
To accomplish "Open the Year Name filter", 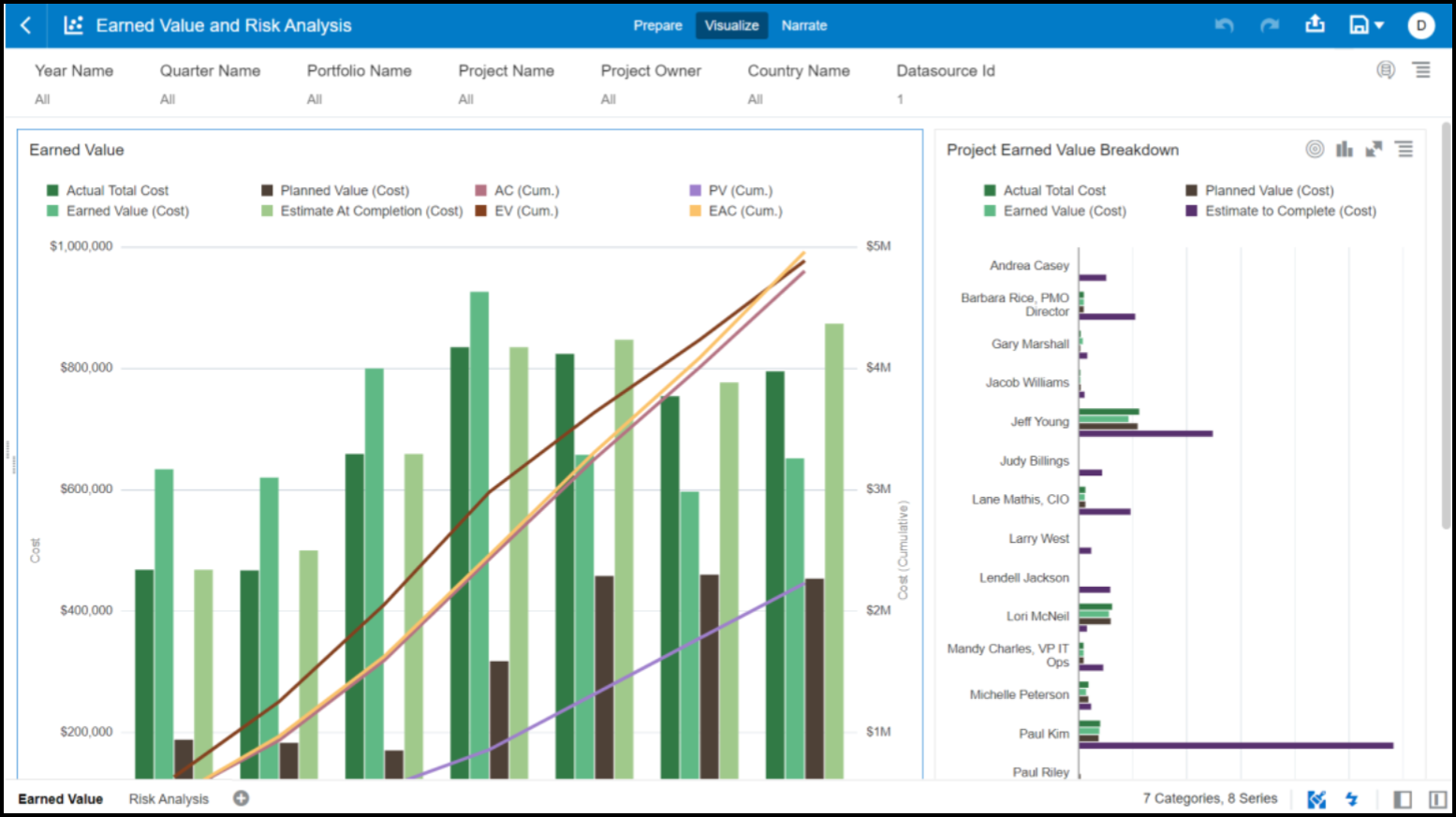I will [74, 83].
